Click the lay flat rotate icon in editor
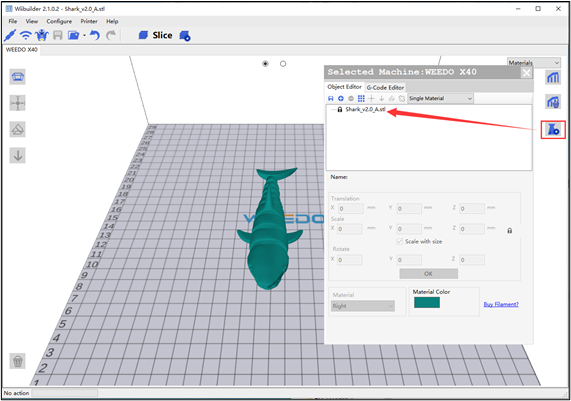 [392, 98]
